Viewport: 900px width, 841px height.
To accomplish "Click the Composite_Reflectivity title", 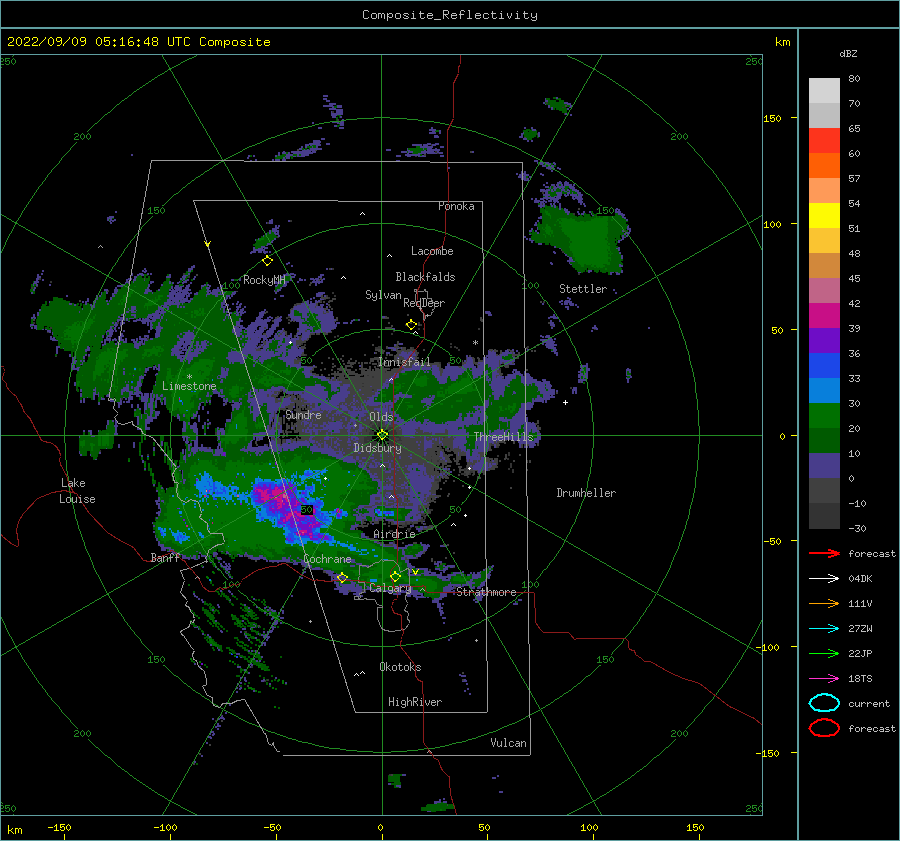I will click(450, 15).
